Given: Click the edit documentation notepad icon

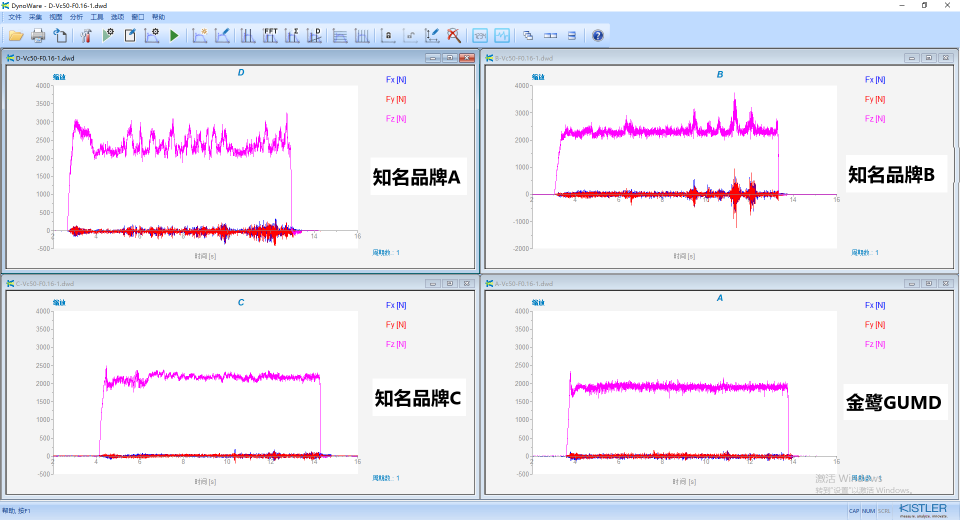Looking at the screenshot, I should tap(130, 36).
